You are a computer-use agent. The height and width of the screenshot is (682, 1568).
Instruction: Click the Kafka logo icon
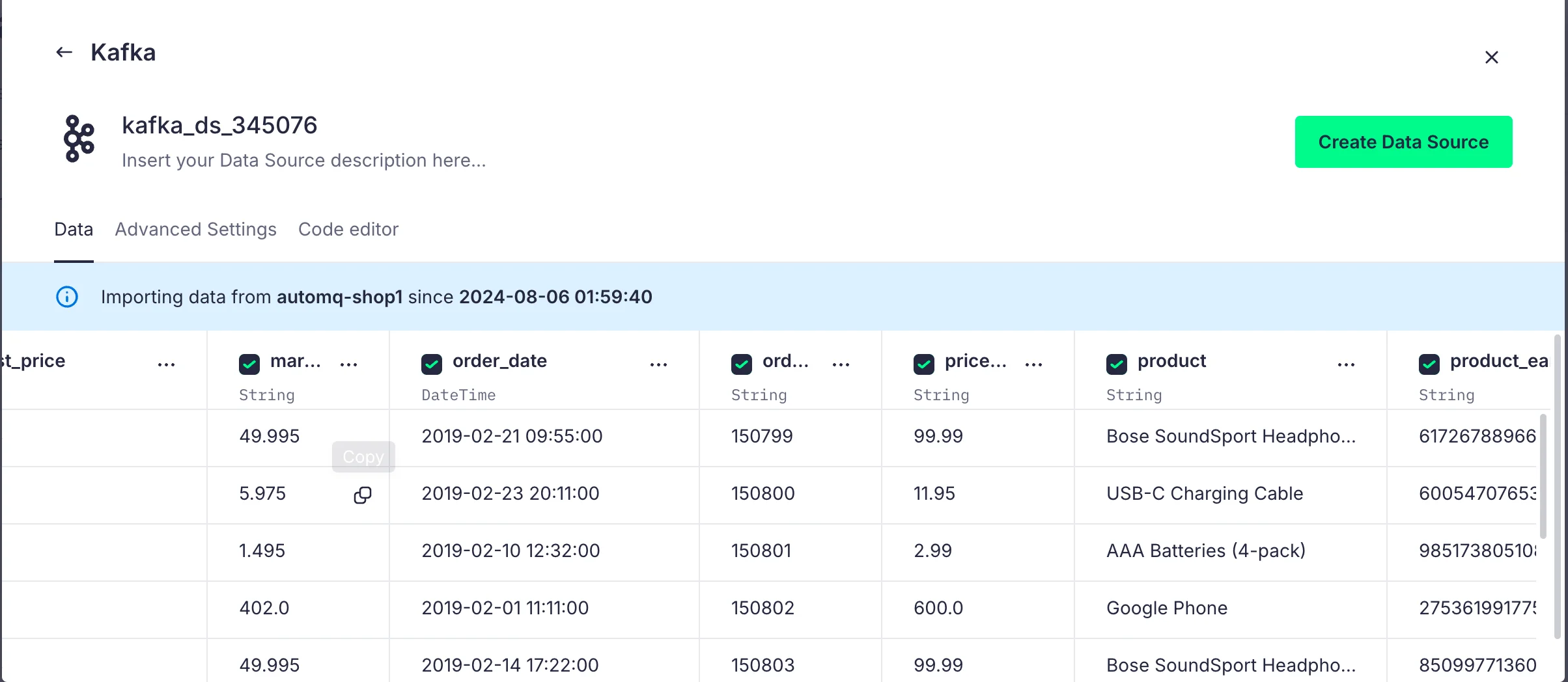point(79,139)
